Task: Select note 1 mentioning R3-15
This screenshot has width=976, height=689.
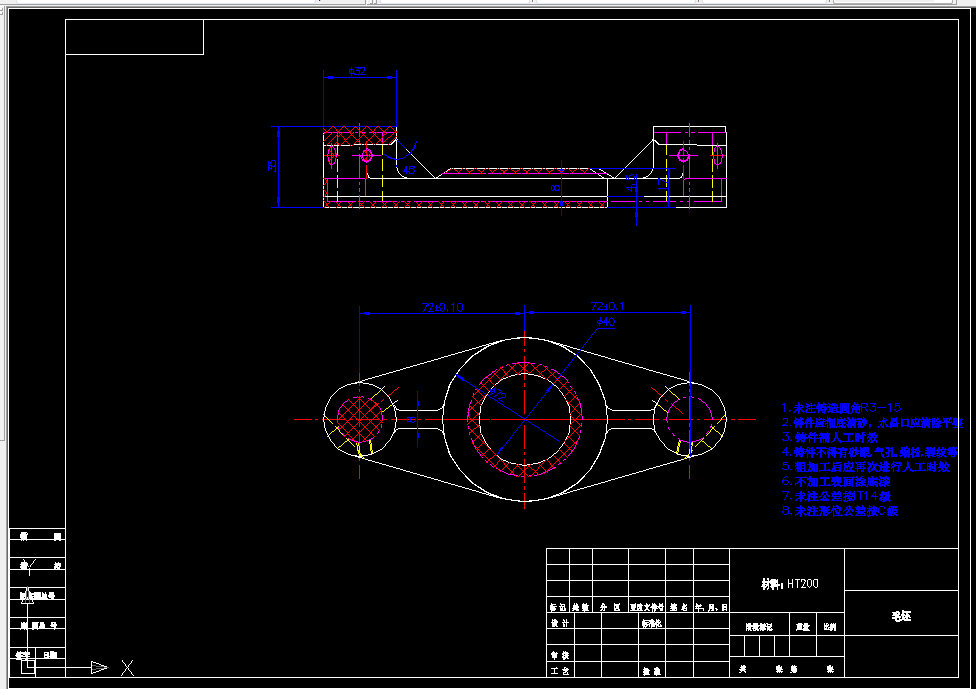Action: (x=842, y=408)
